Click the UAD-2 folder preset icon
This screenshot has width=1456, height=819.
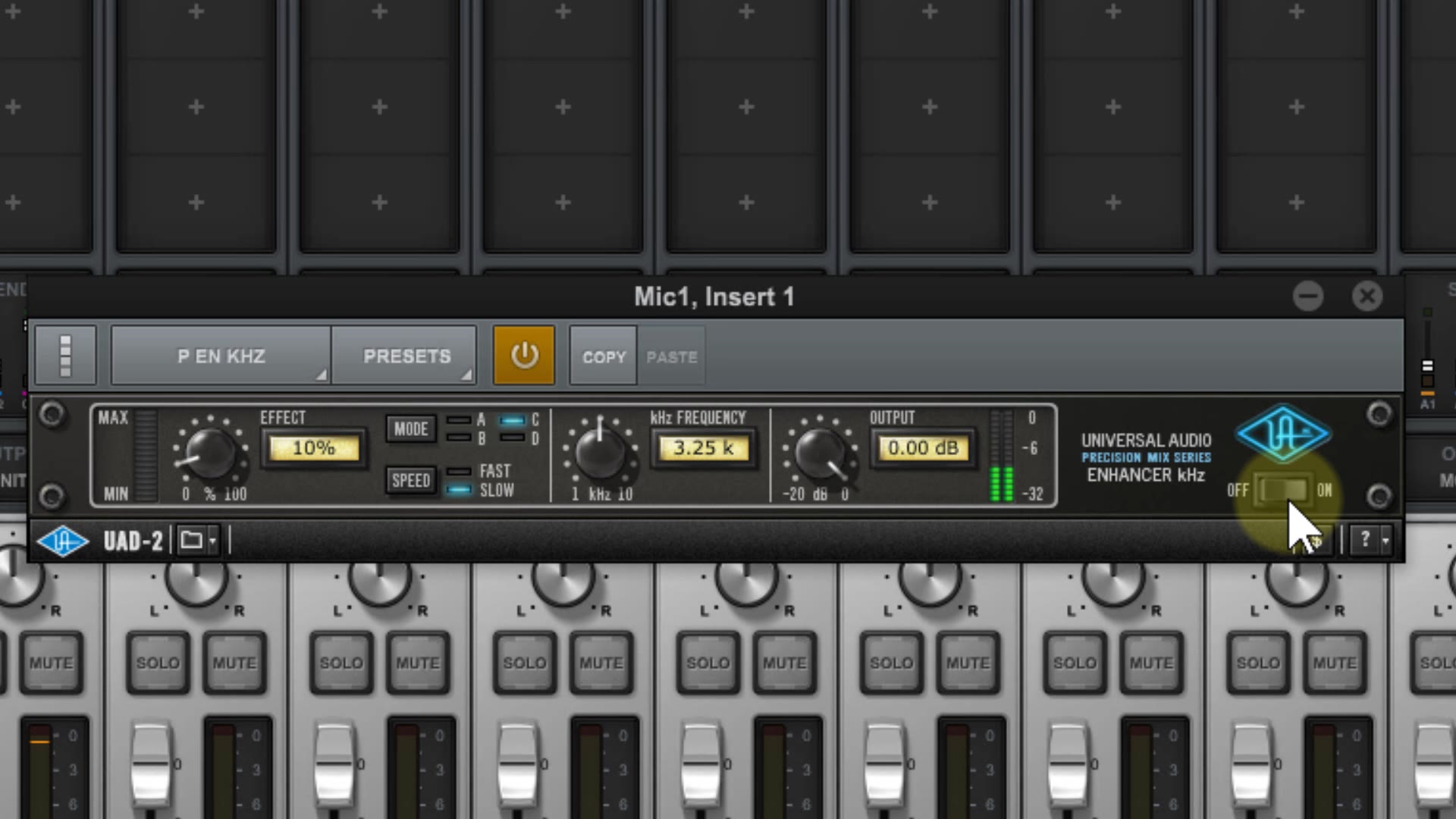(x=191, y=541)
